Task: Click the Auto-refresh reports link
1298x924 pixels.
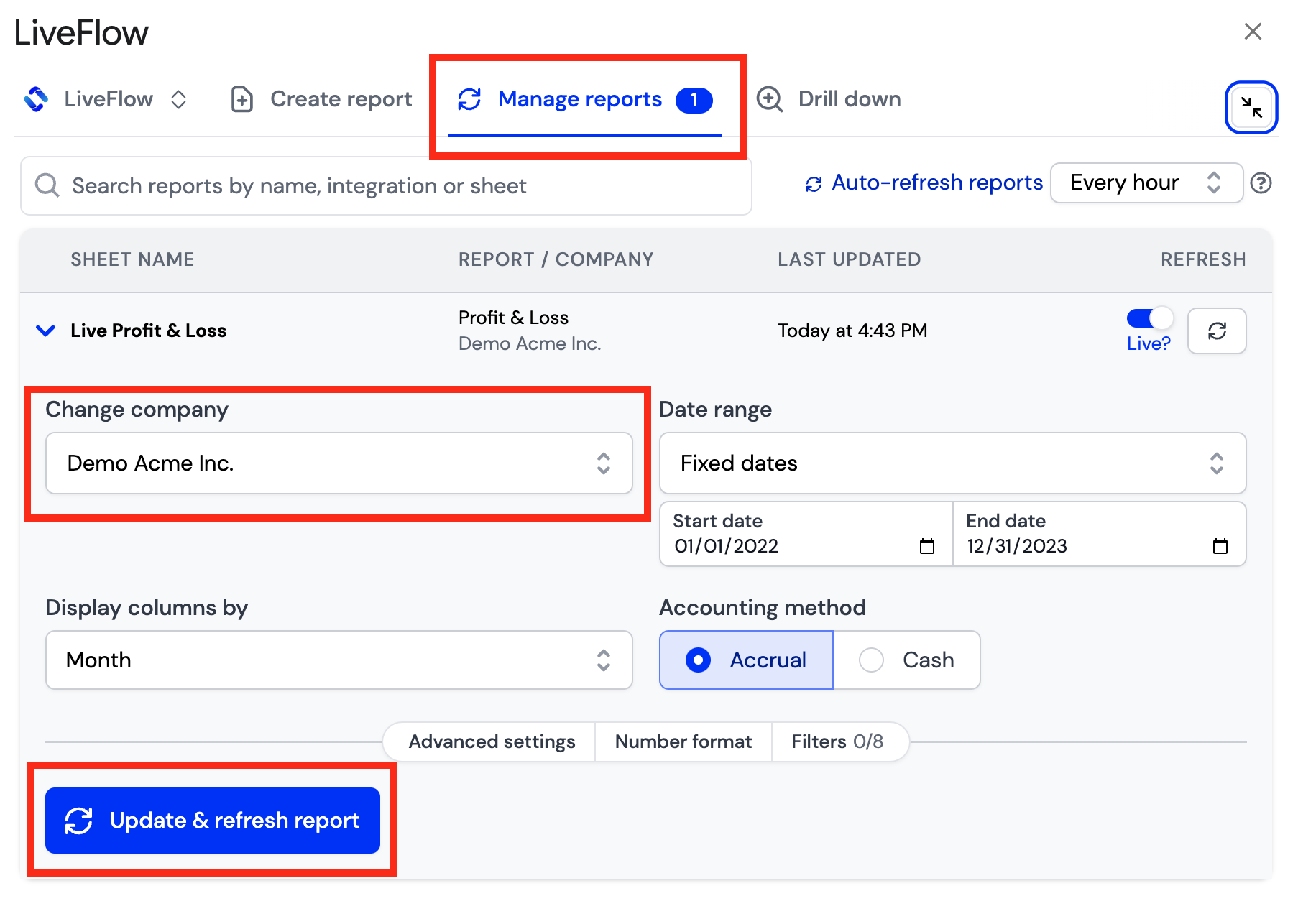Action: (x=924, y=183)
